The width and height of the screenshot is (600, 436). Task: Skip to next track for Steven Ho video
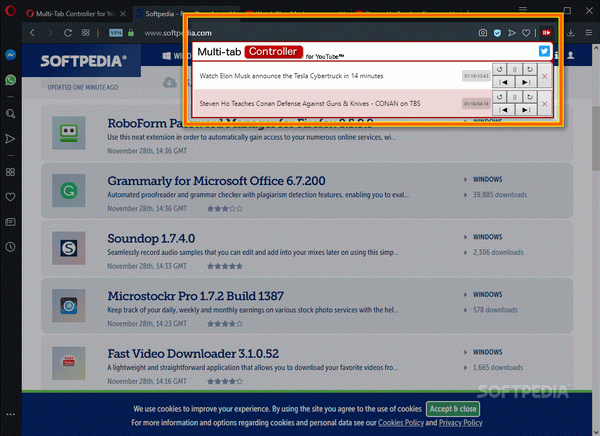point(526,110)
